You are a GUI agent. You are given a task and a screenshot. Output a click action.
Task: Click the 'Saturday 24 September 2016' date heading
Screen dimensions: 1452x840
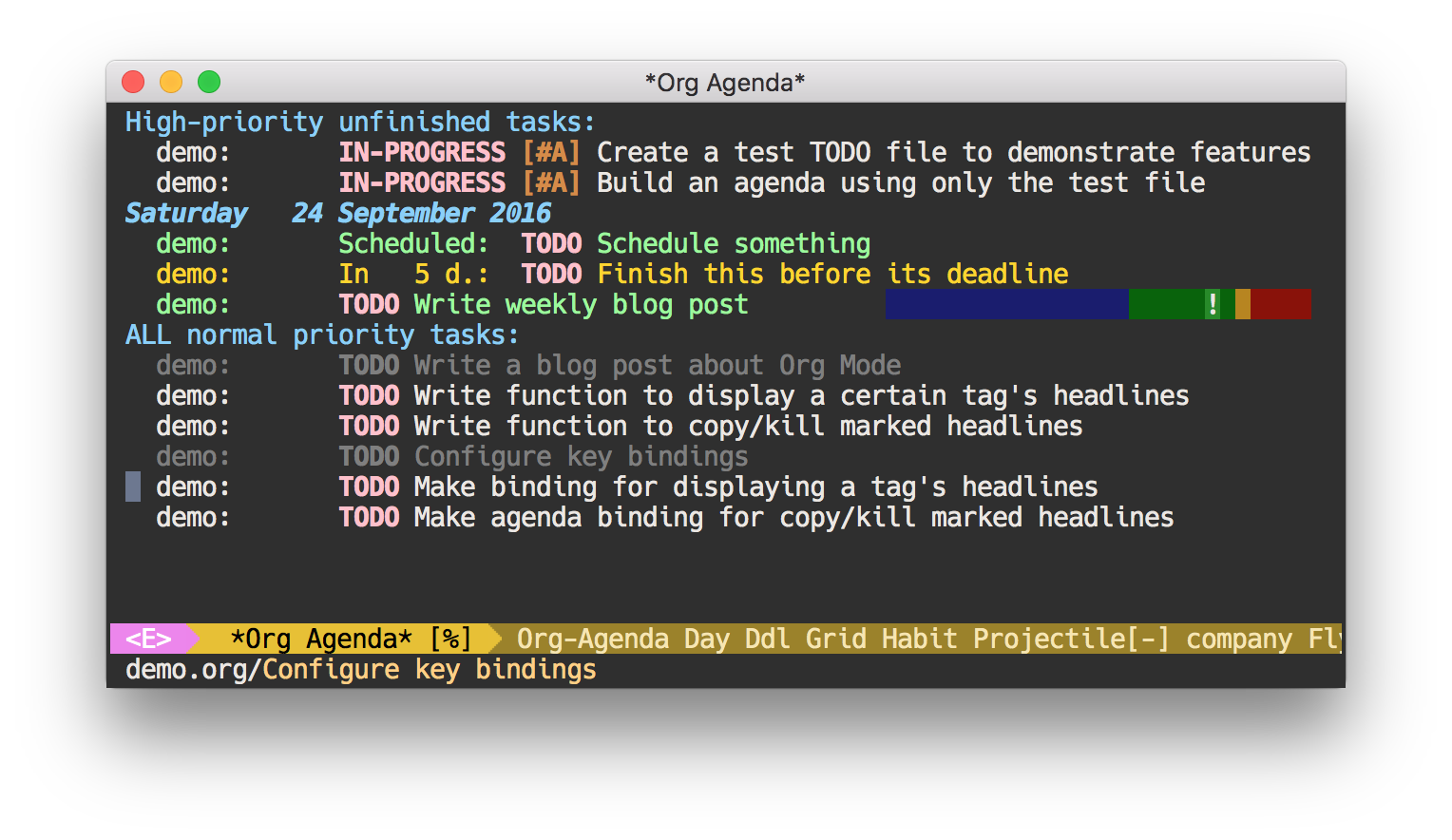[338, 214]
